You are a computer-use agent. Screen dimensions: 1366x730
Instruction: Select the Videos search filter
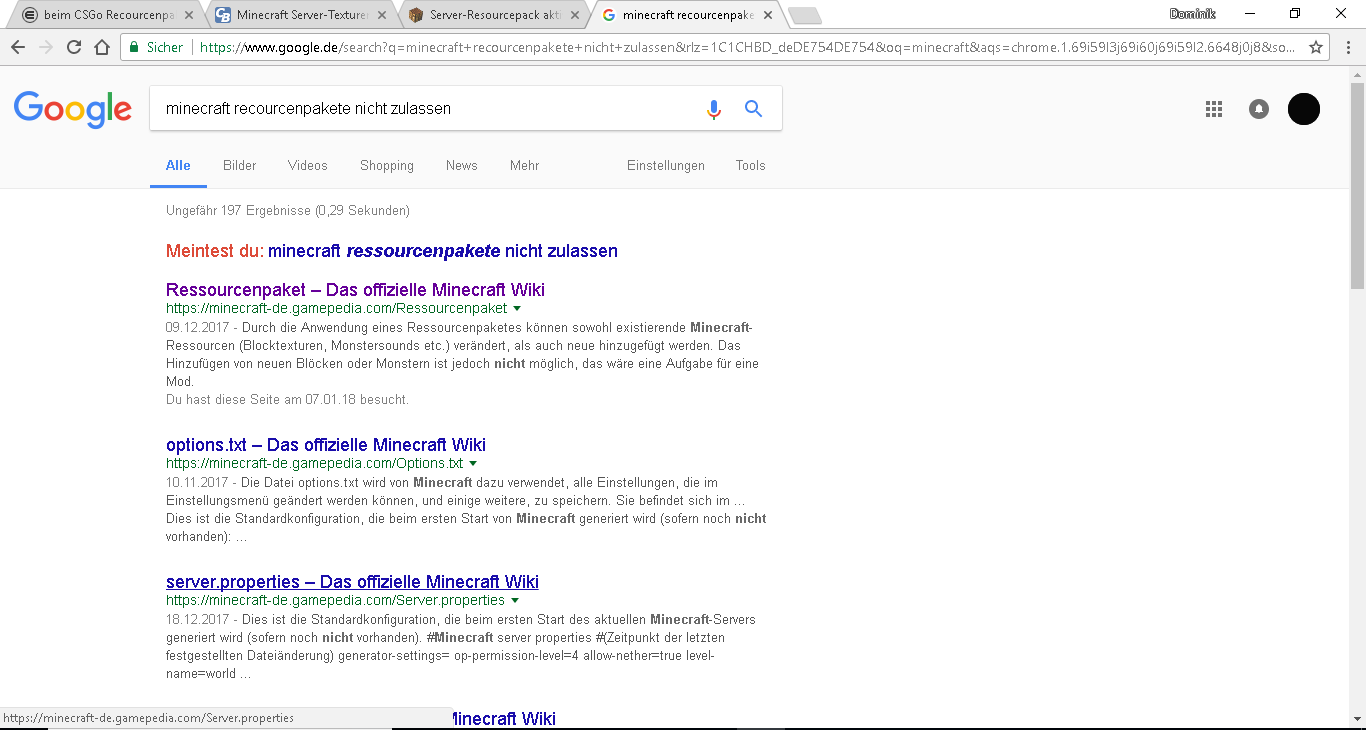pyautogui.click(x=308, y=166)
